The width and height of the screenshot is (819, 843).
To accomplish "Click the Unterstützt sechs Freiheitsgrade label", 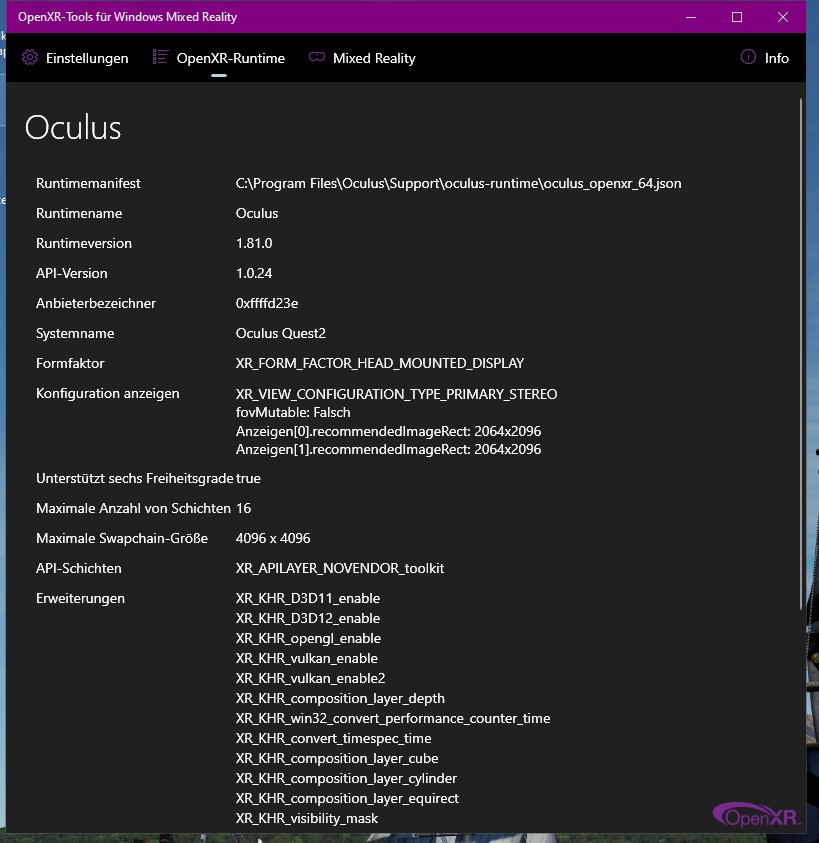I will click(134, 478).
